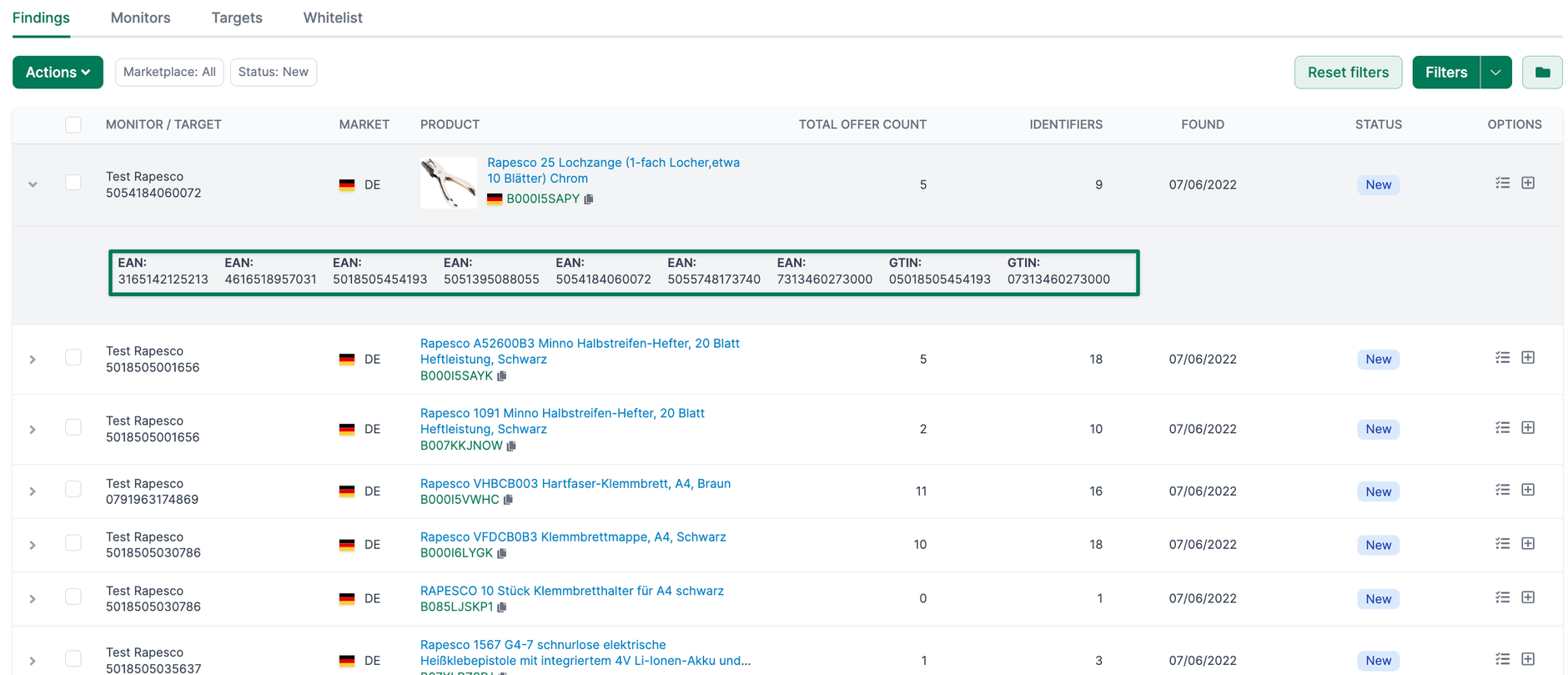Select checkbox for 1091 Minno row
The width and height of the screenshot is (1568, 675).
73,427
